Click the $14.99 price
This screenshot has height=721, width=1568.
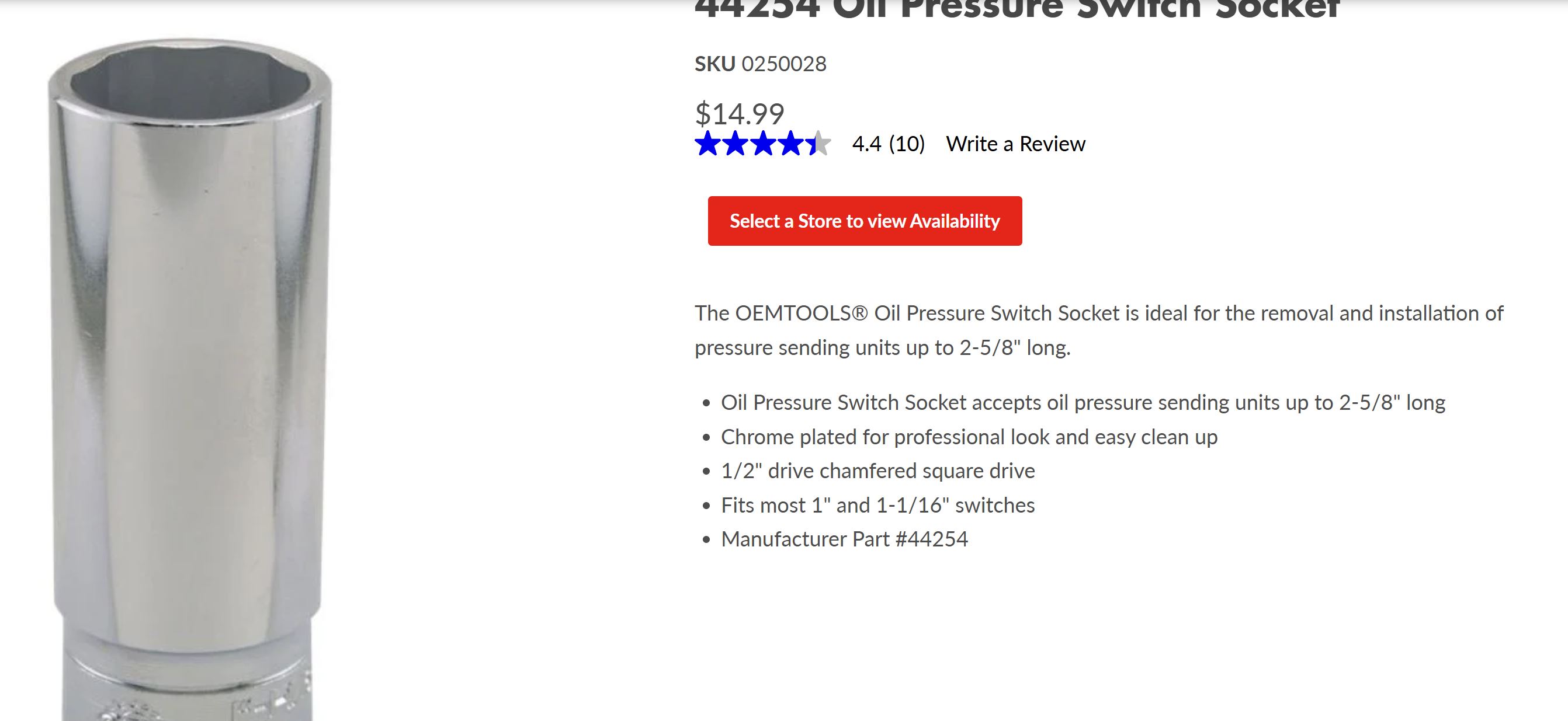click(740, 114)
